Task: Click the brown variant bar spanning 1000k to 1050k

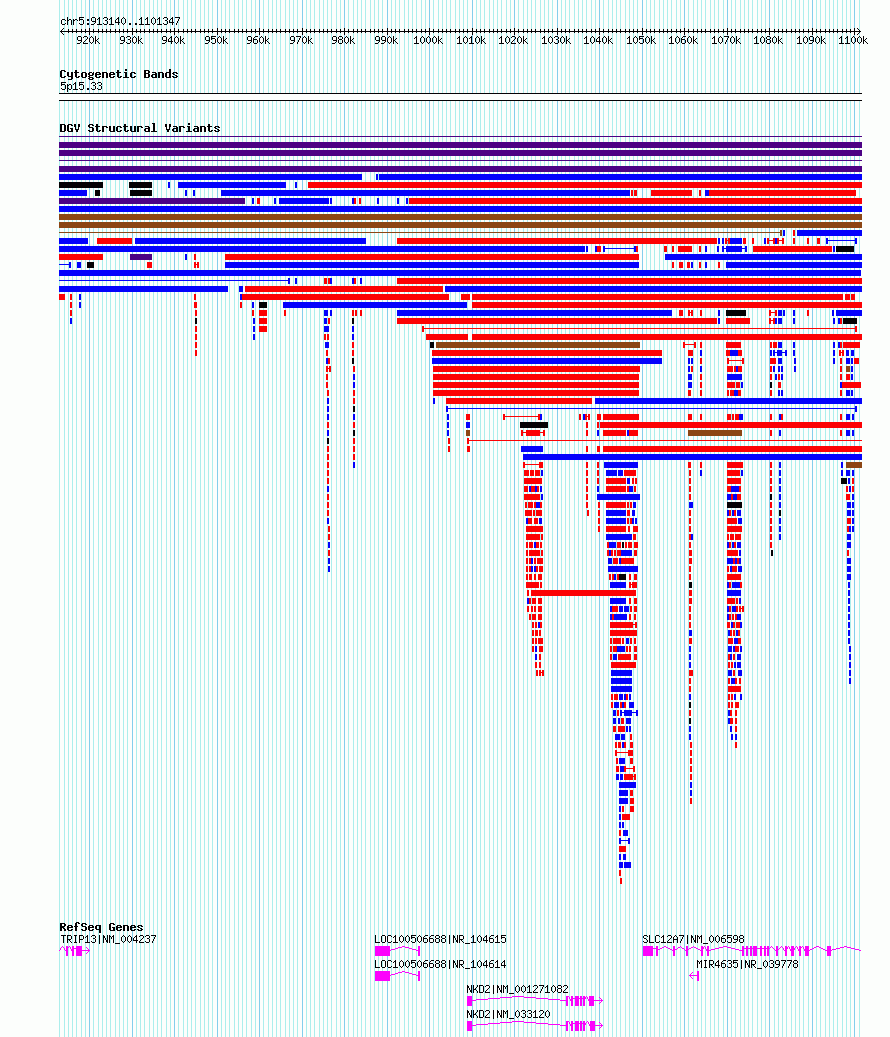Action: (538, 345)
